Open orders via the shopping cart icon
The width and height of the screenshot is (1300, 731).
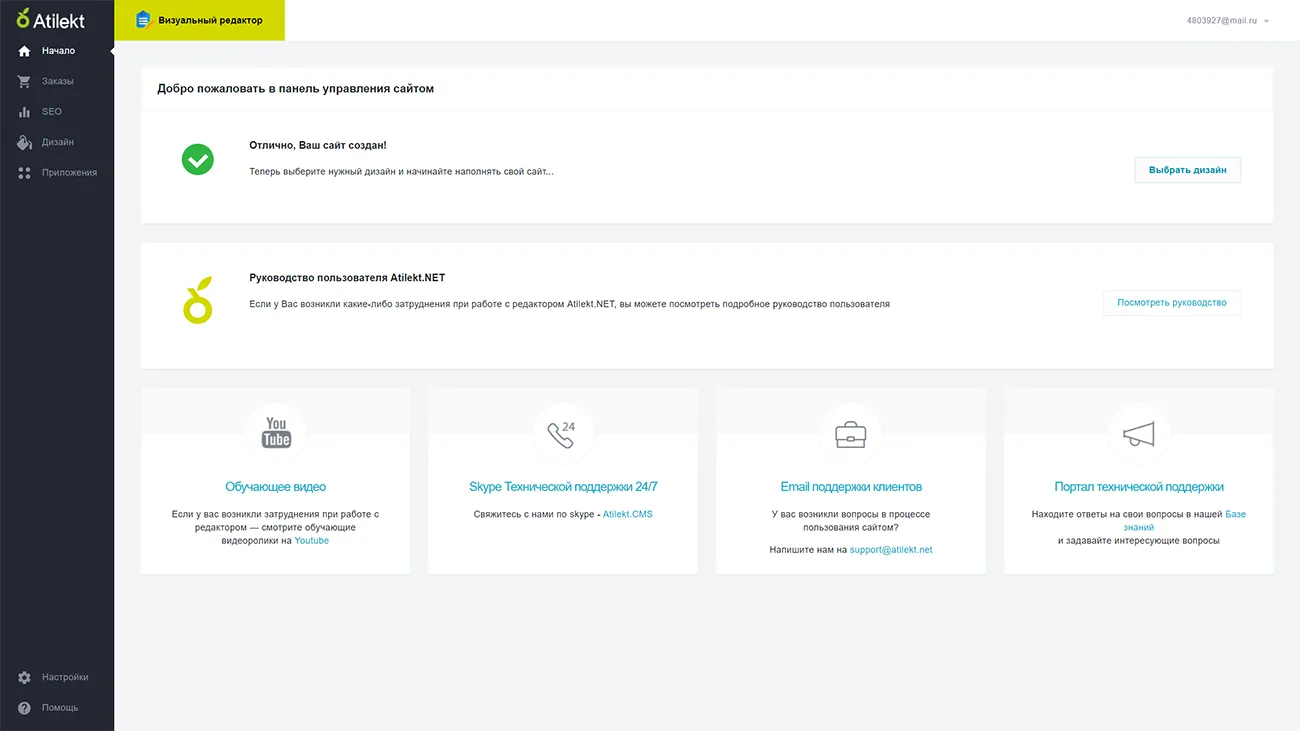tap(25, 81)
